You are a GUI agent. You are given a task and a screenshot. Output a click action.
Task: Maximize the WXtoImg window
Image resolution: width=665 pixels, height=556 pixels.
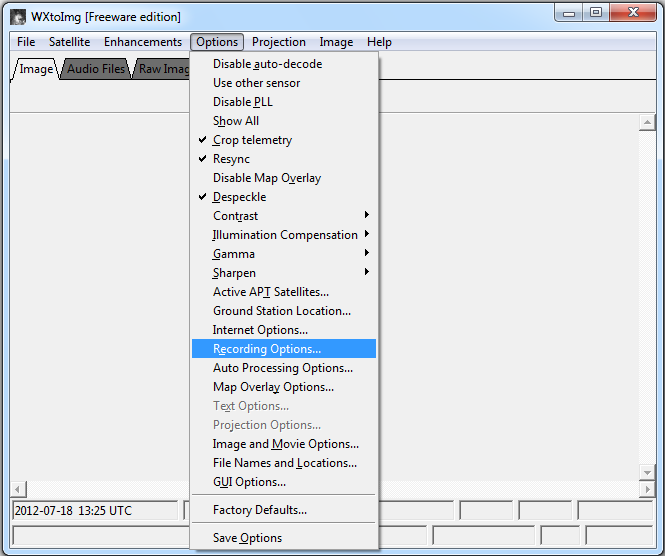(596, 13)
